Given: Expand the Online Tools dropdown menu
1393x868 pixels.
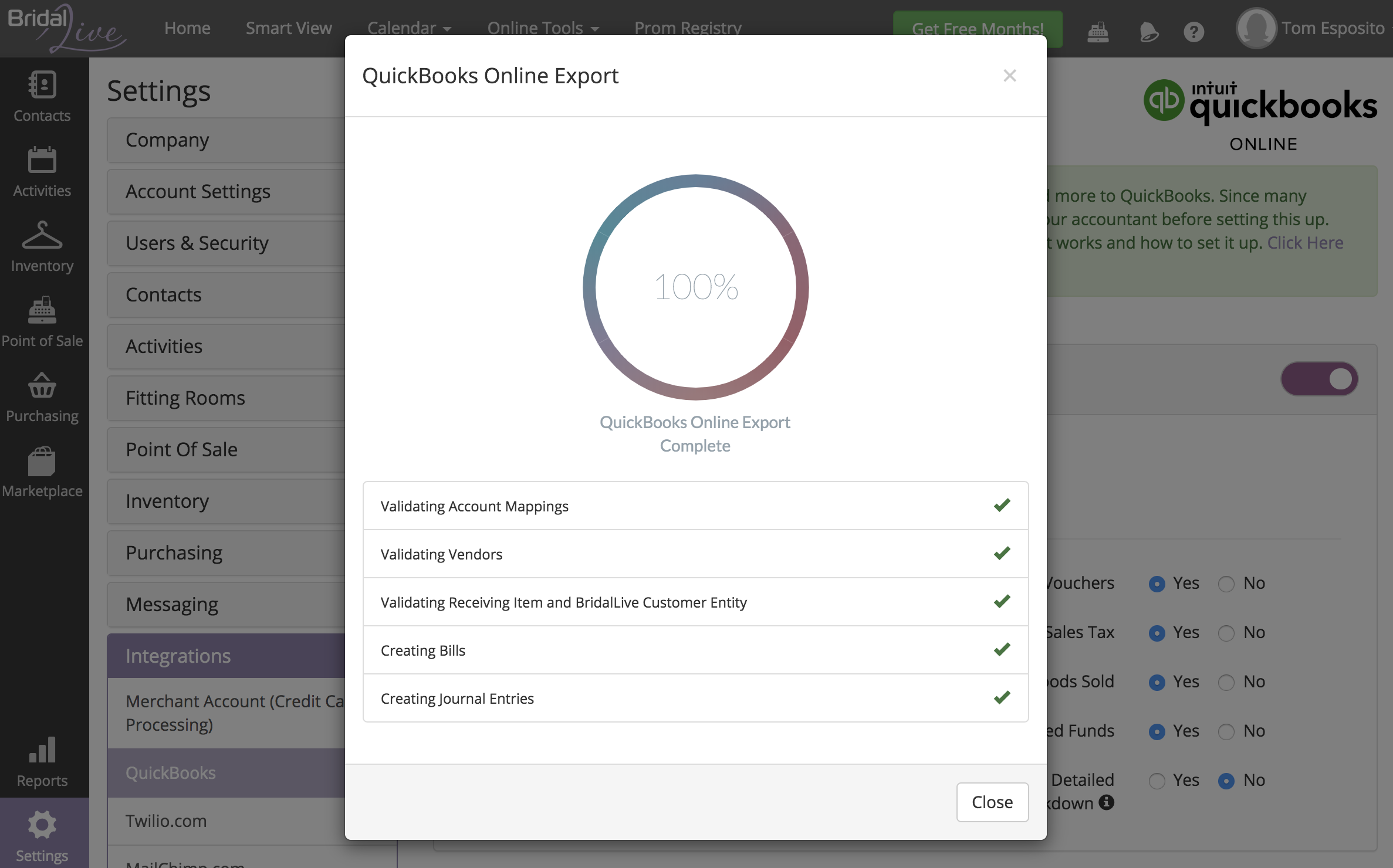Looking at the screenshot, I should pos(543,28).
